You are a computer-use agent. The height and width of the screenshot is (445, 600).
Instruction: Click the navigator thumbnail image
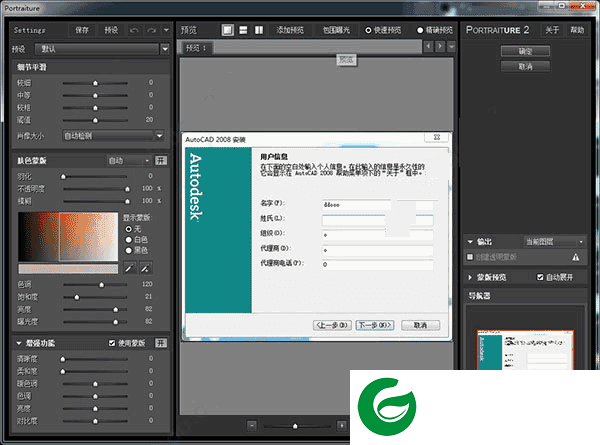pos(526,350)
